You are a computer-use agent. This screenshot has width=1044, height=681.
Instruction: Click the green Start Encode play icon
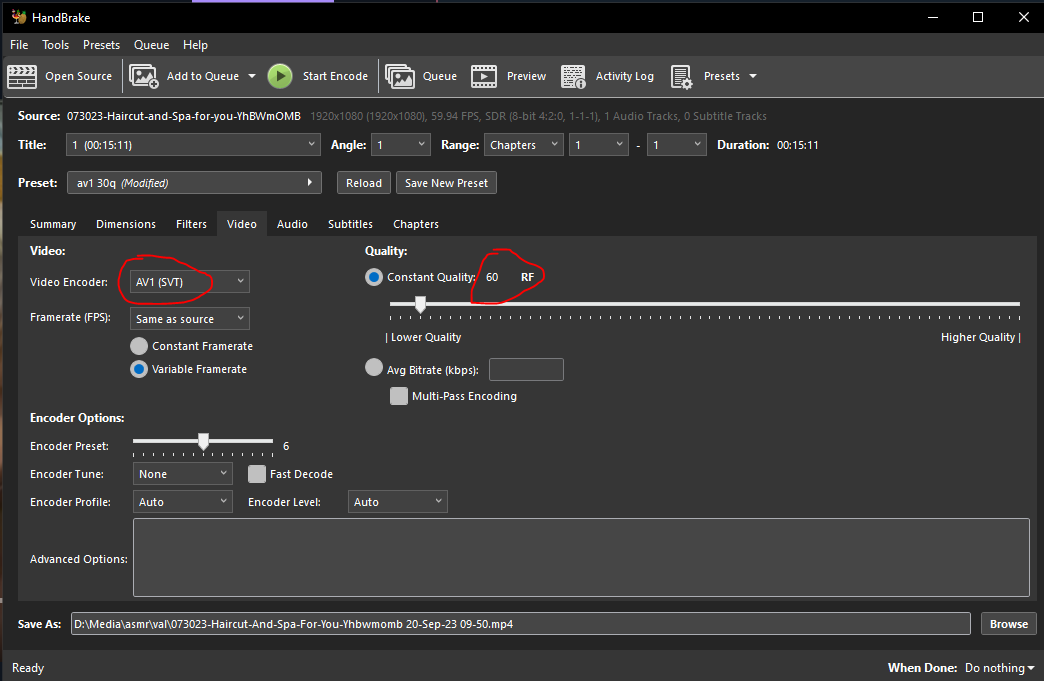(280, 76)
